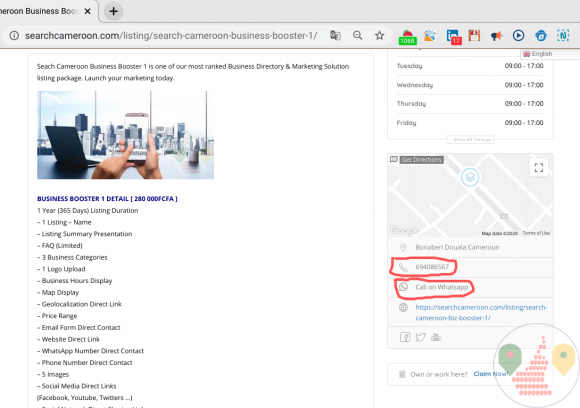Open the Facebook social icon
Image resolution: width=580 pixels, height=408 pixels.
pyautogui.click(x=405, y=337)
